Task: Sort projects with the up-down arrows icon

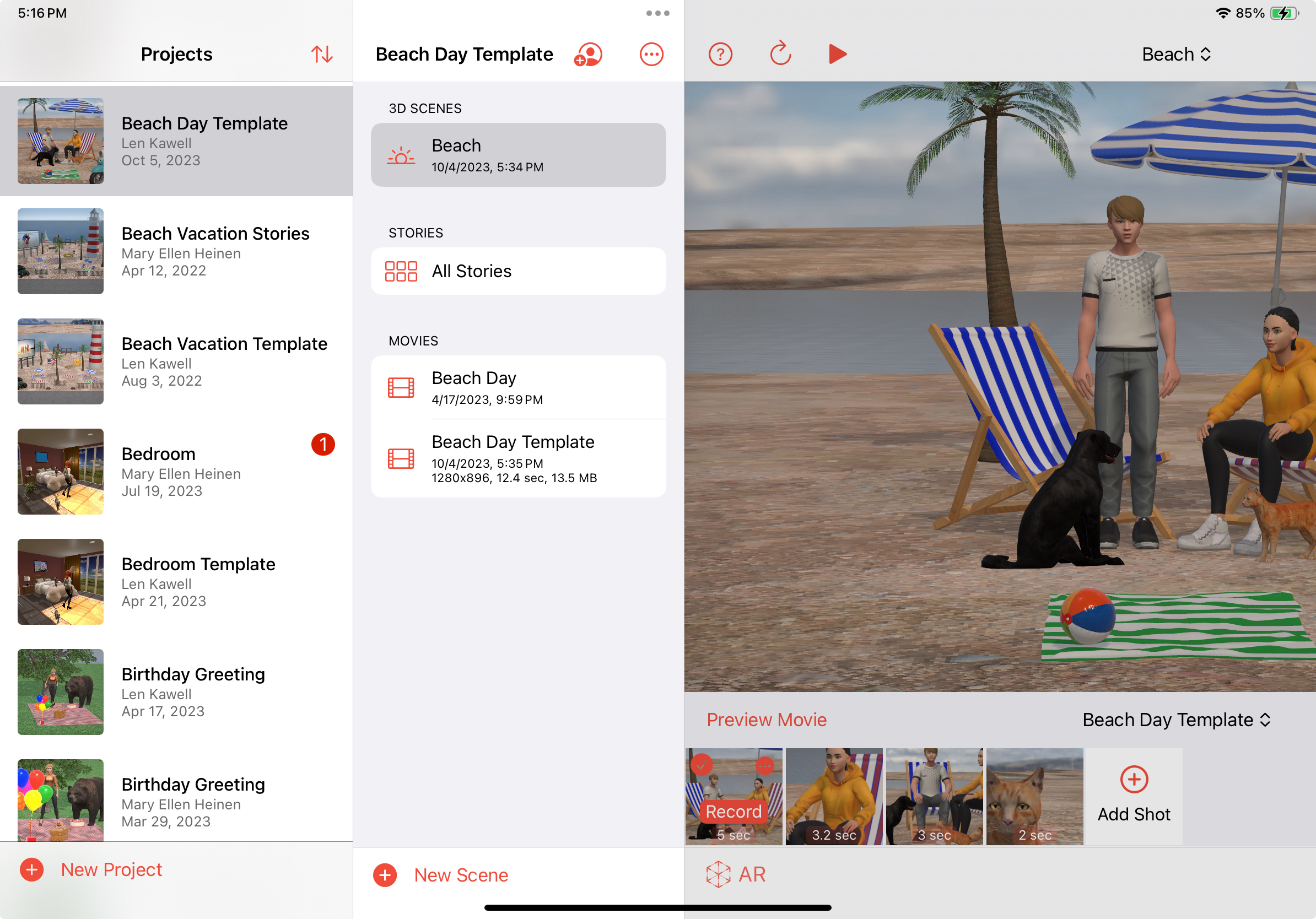Action: tap(321, 54)
